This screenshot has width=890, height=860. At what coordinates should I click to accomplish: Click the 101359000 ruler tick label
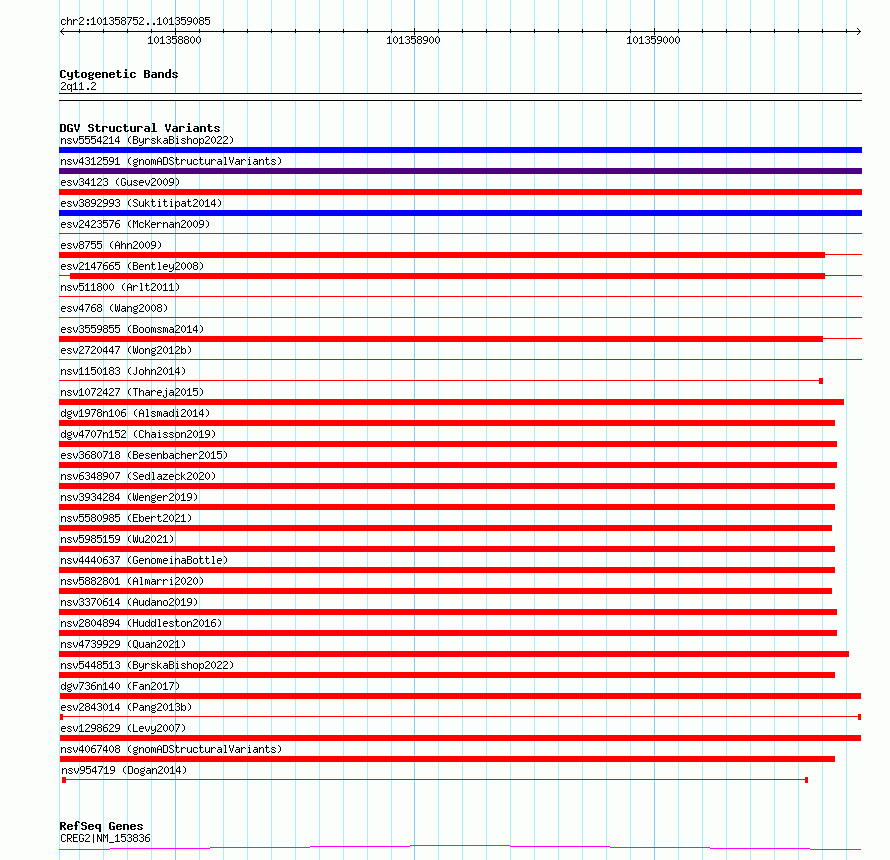pyautogui.click(x=653, y=40)
